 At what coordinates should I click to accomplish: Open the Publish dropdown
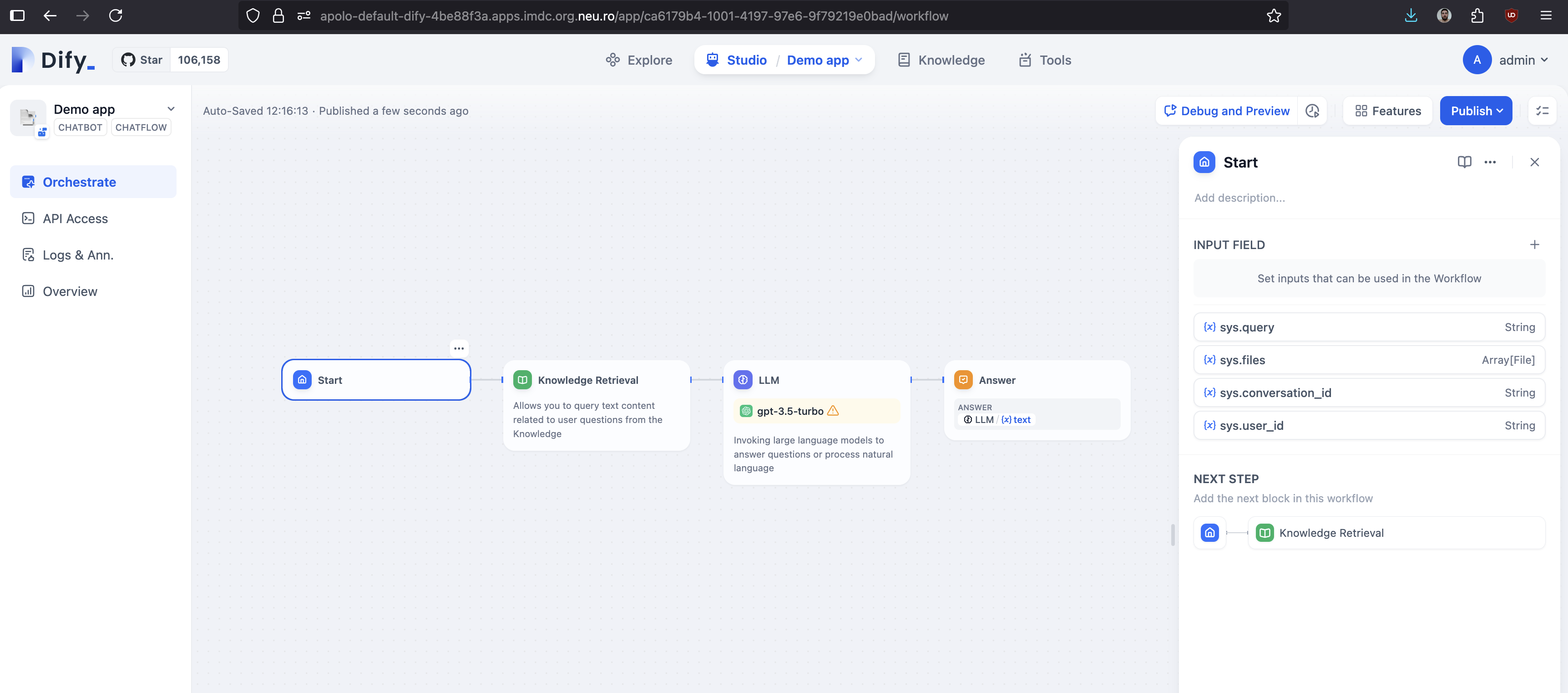1476,111
